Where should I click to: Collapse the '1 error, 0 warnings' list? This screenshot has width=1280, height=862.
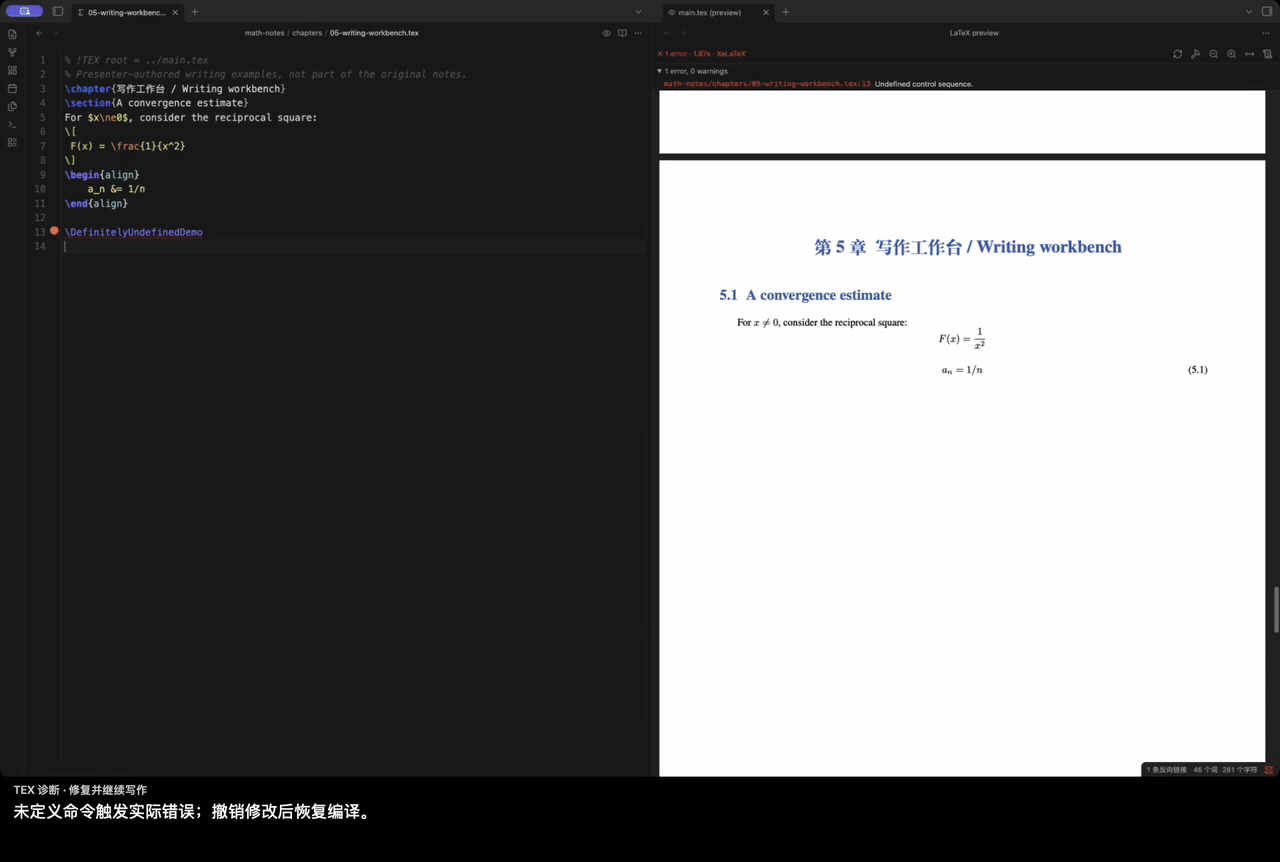692,71
